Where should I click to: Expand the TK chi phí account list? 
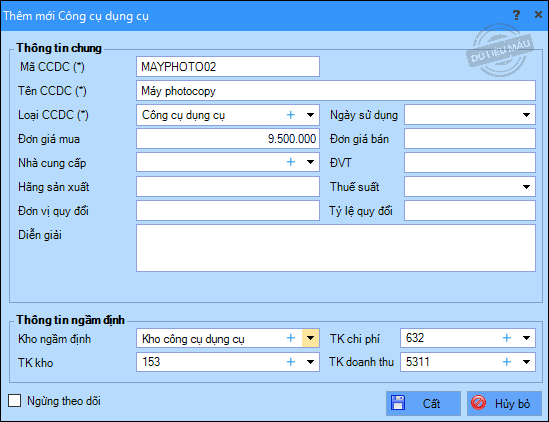point(526,338)
